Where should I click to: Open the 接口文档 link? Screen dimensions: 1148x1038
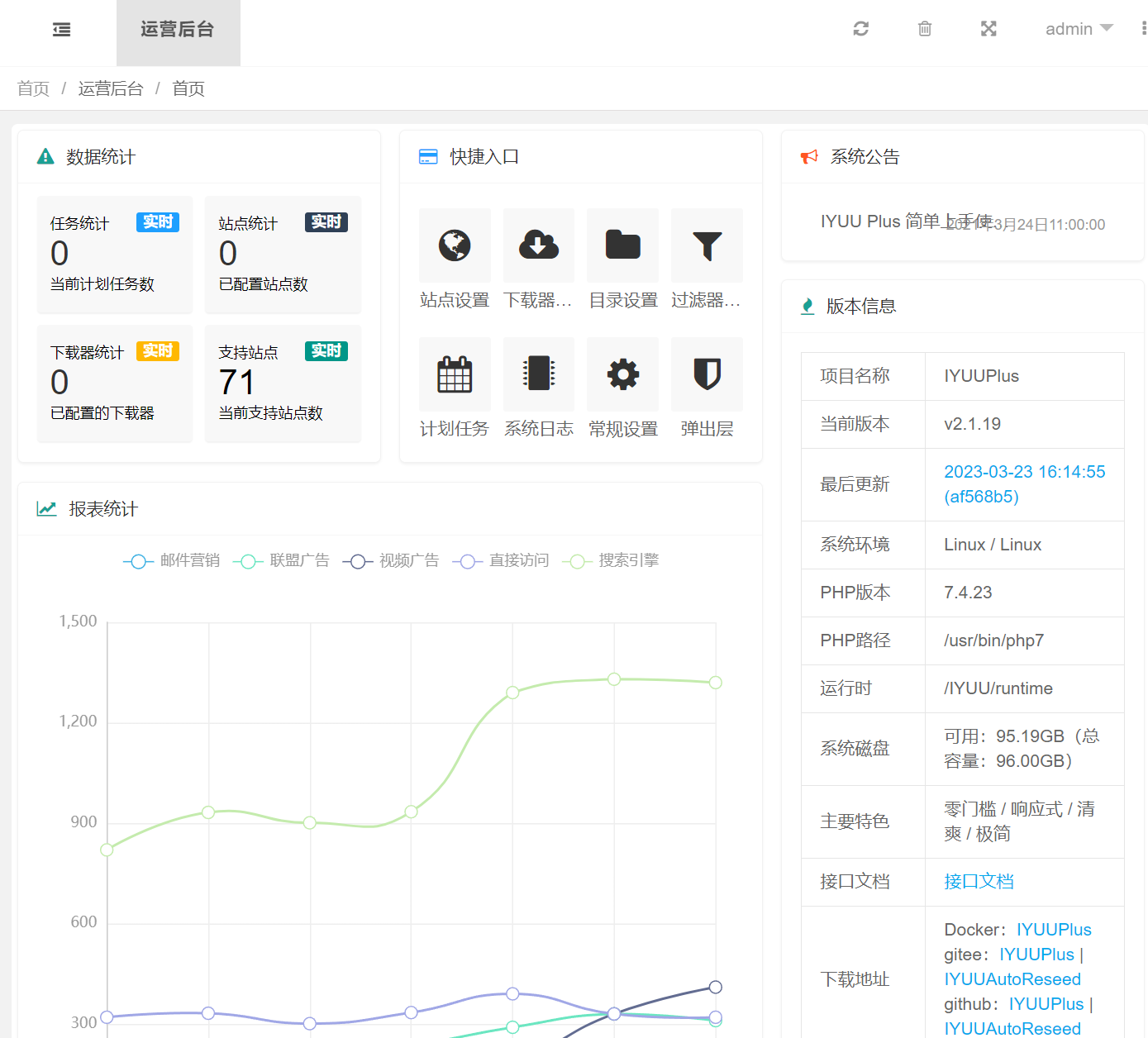coord(979,882)
